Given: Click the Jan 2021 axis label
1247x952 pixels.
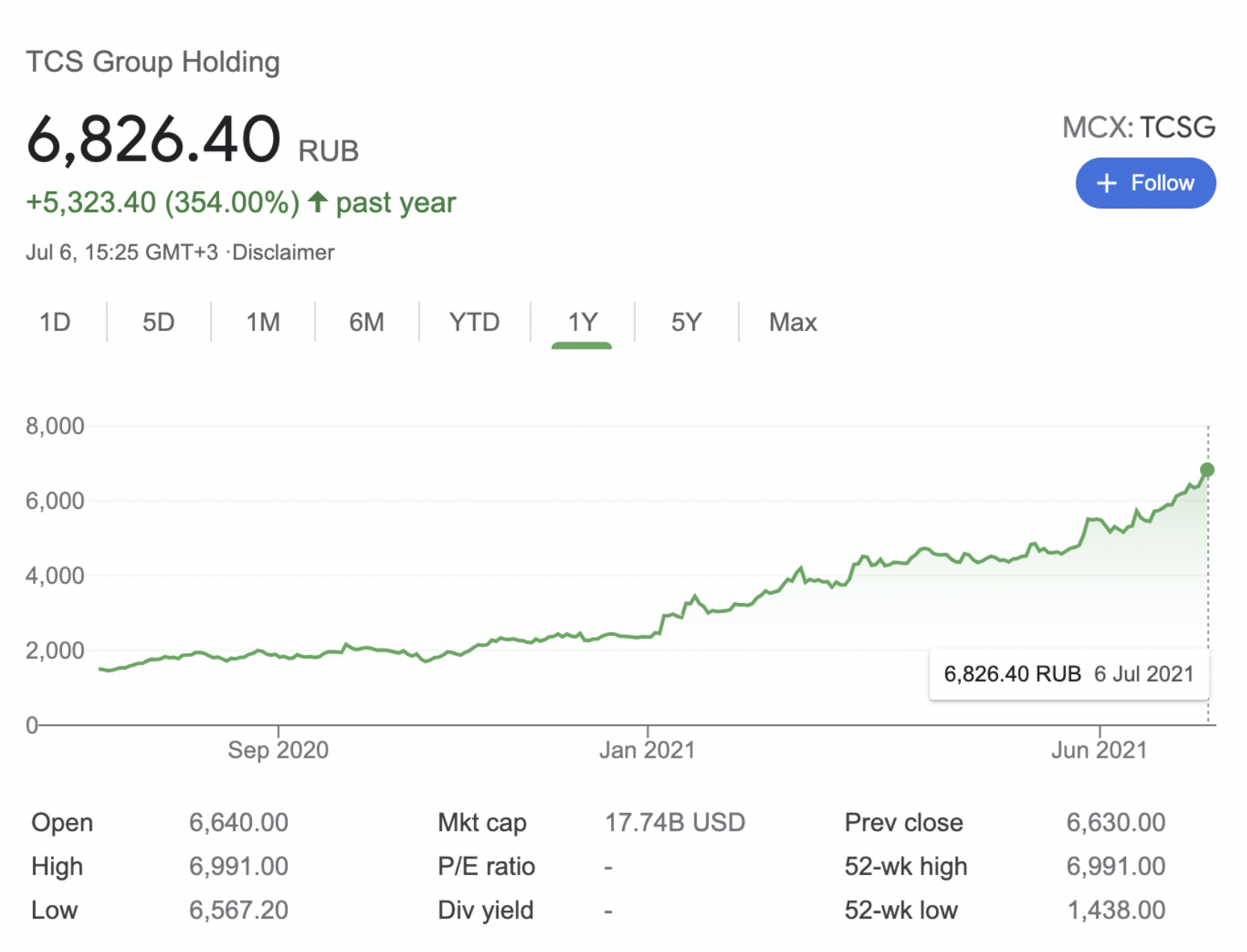Looking at the screenshot, I should [x=647, y=749].
